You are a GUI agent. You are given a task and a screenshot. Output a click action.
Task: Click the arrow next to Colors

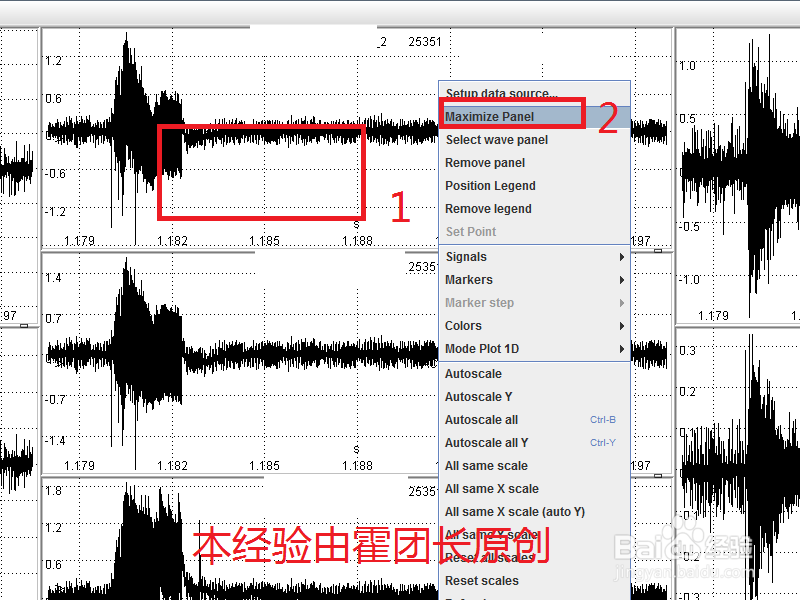621,326
